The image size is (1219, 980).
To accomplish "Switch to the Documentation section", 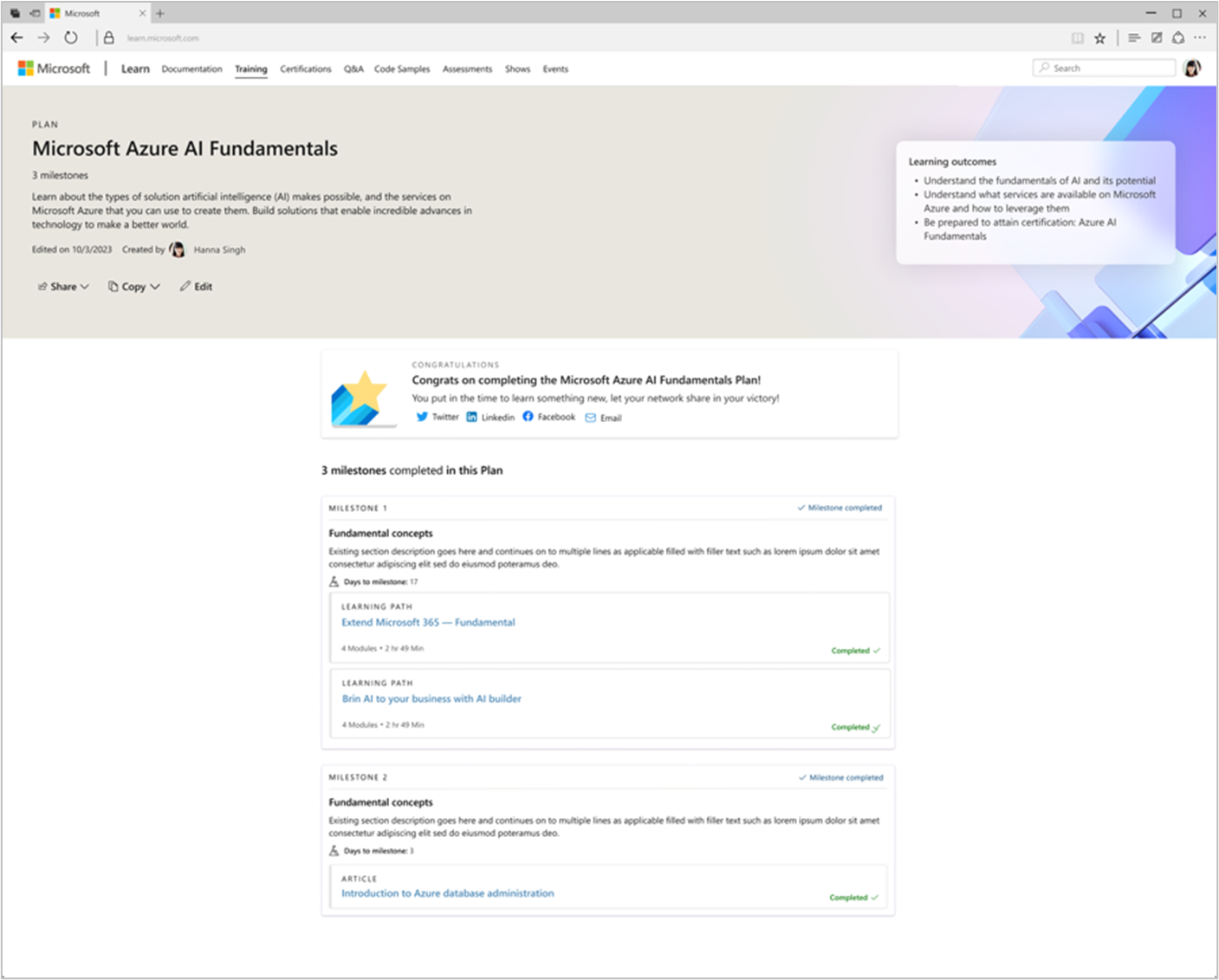I will 191,68.
